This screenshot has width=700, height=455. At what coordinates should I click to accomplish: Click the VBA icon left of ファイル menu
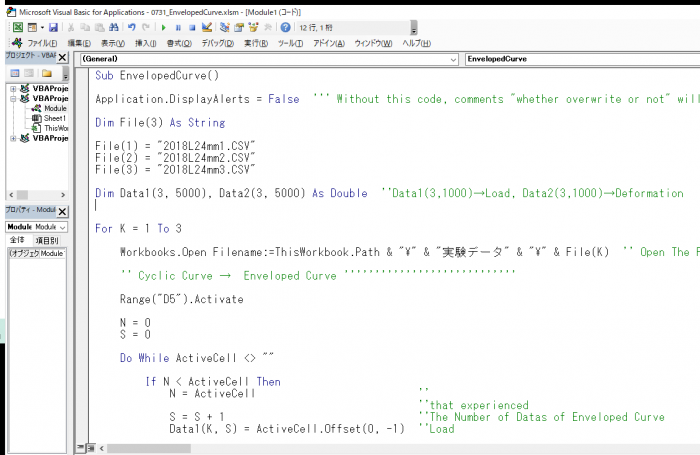[17, 43]
